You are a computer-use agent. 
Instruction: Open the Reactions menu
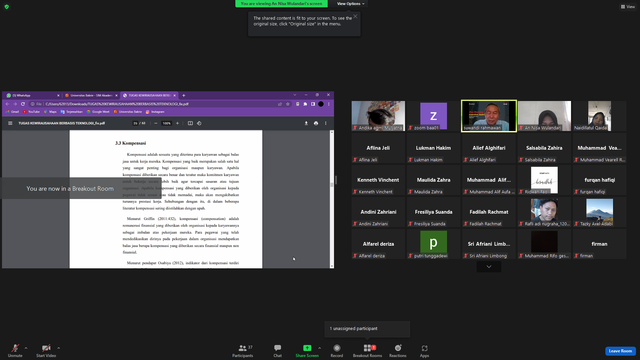398,350
